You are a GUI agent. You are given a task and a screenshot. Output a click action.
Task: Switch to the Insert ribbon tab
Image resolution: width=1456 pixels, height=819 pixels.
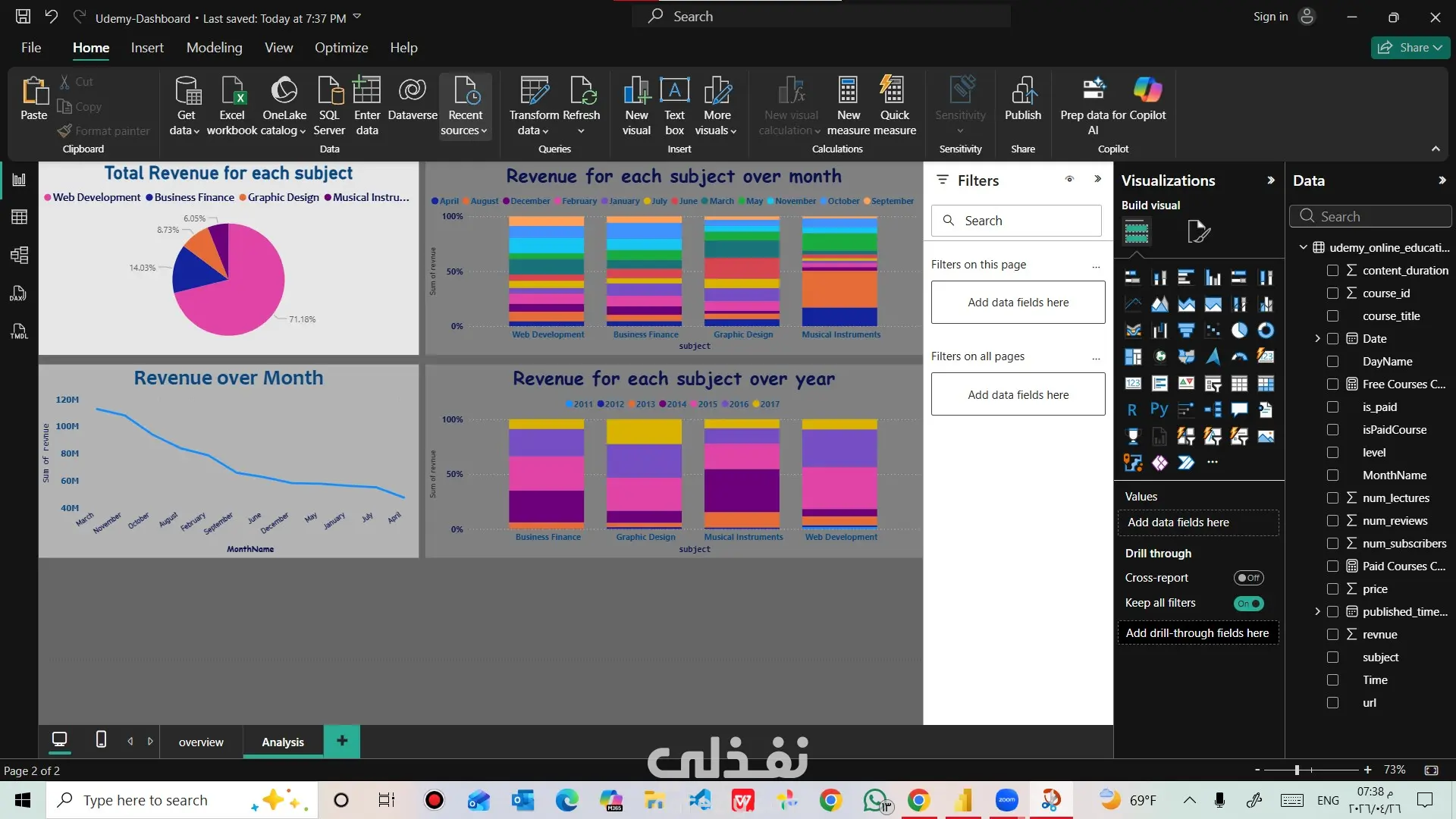[x=147, y=48]
